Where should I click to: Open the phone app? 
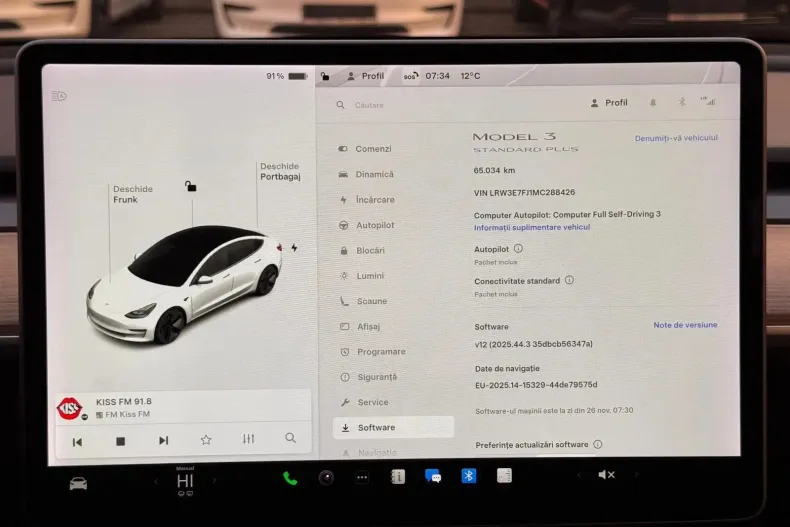pos(290,478)
